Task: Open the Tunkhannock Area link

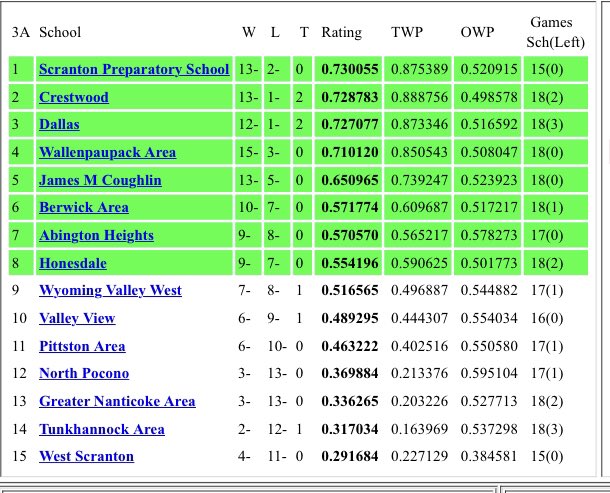Action: pyautogui.click(x=102, y=429)
